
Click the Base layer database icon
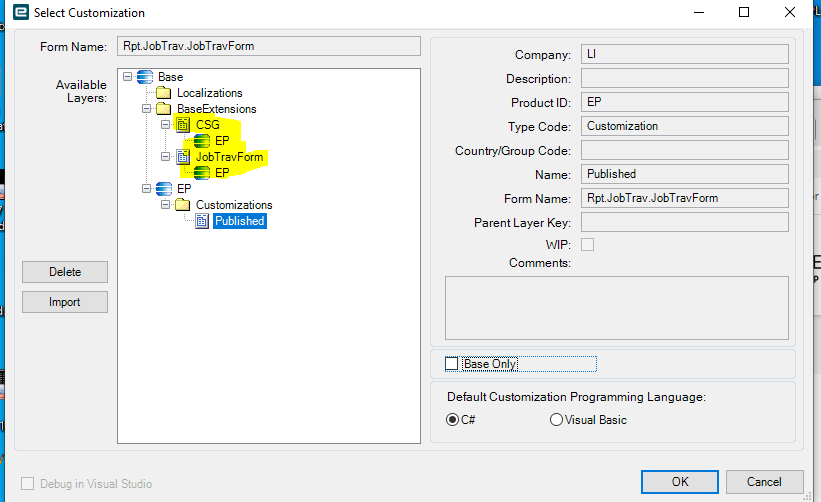click(x=145, y=77)
